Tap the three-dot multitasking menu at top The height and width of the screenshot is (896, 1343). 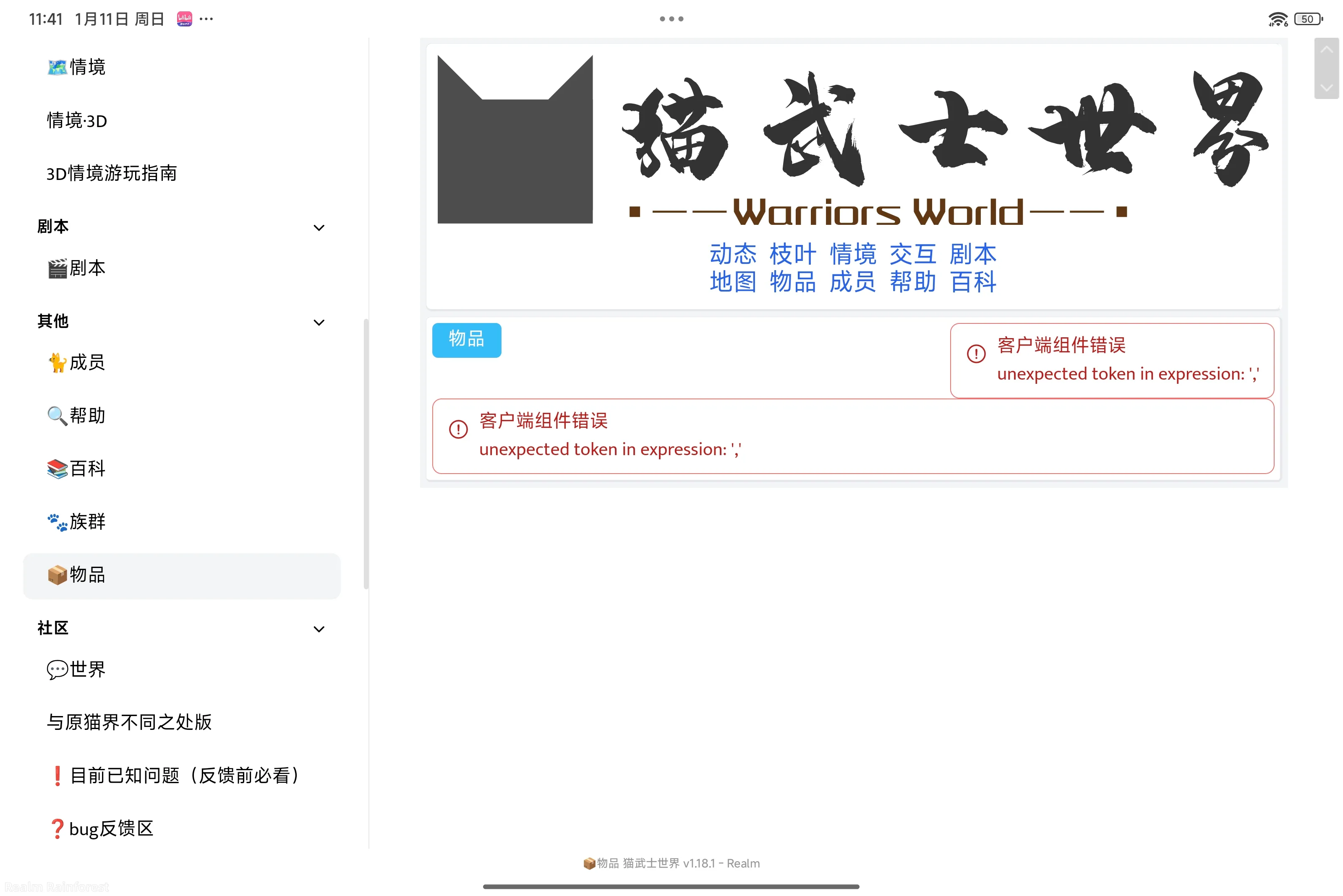(x=671, y=19)
